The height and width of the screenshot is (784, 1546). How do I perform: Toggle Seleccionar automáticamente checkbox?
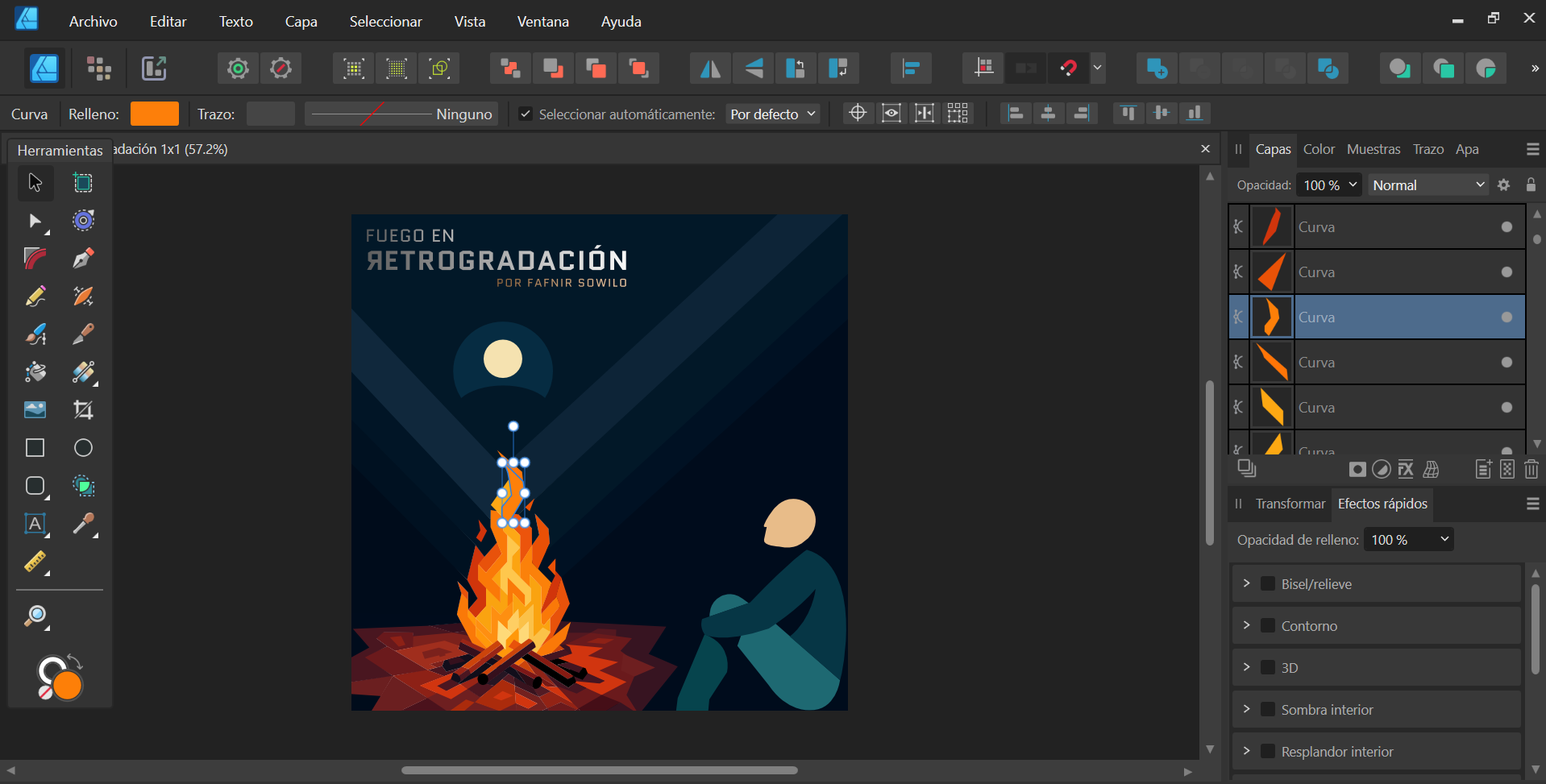[x=526, y=114]
